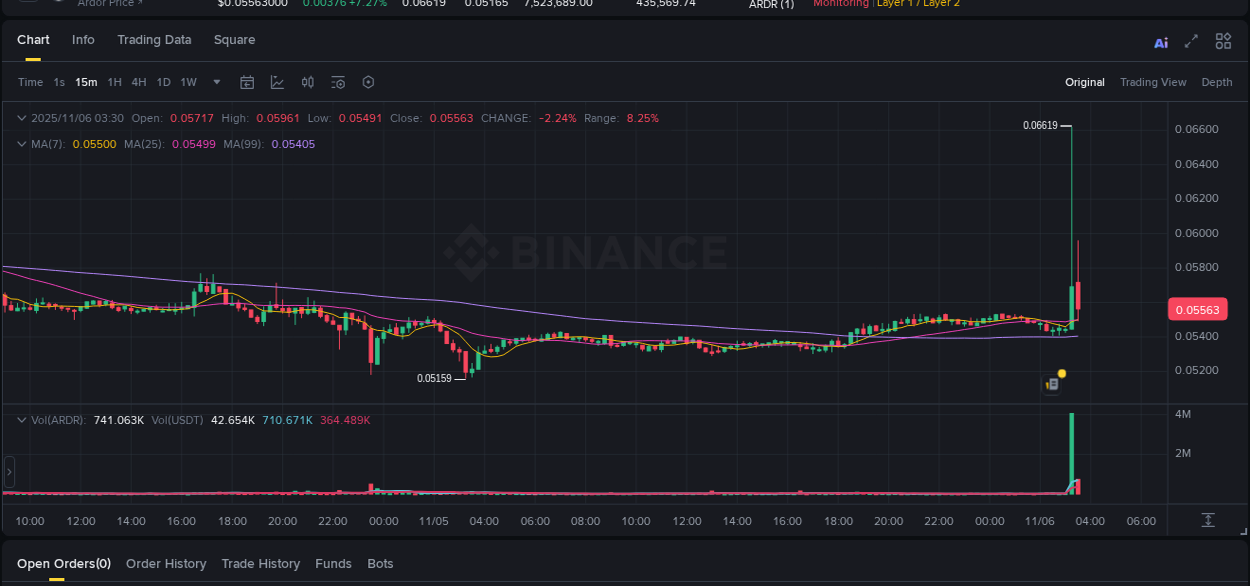Select the 1W timeframe
This screenshot has height=586, width=1250.
coord(188,82)
